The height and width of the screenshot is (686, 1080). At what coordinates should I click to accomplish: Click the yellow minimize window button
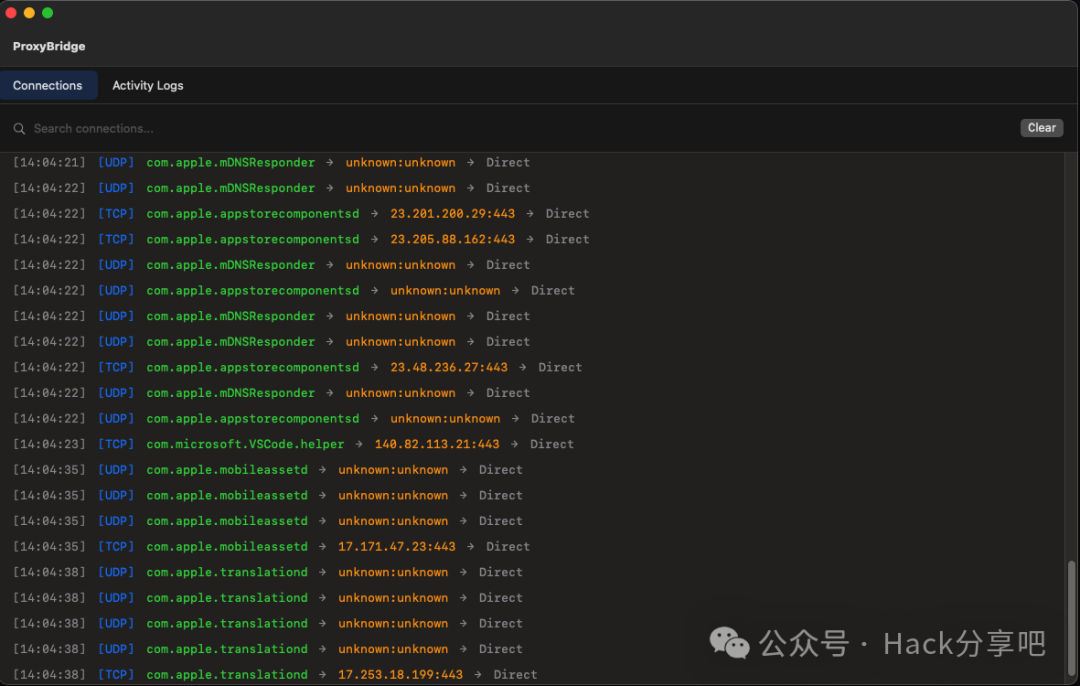click(x=29, y=13)
